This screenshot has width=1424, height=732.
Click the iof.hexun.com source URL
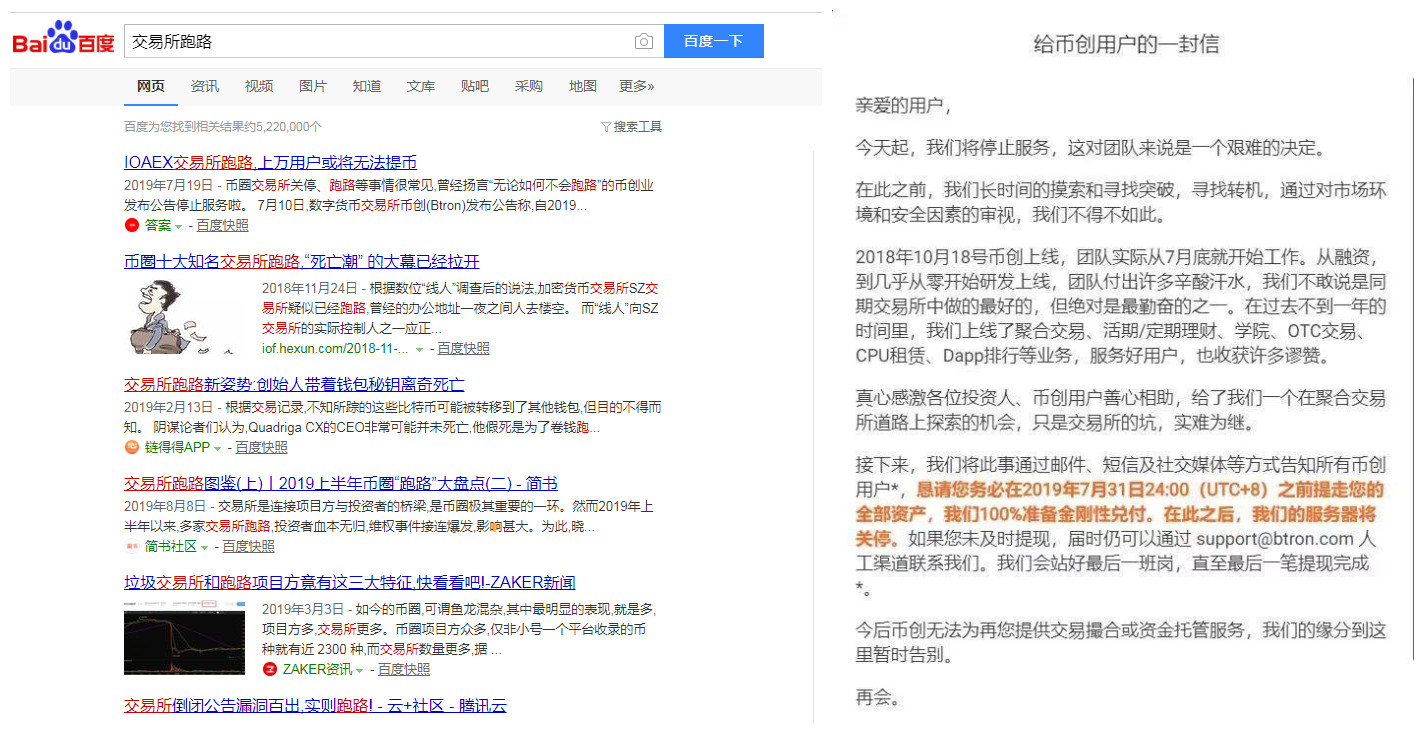(335, 349)
